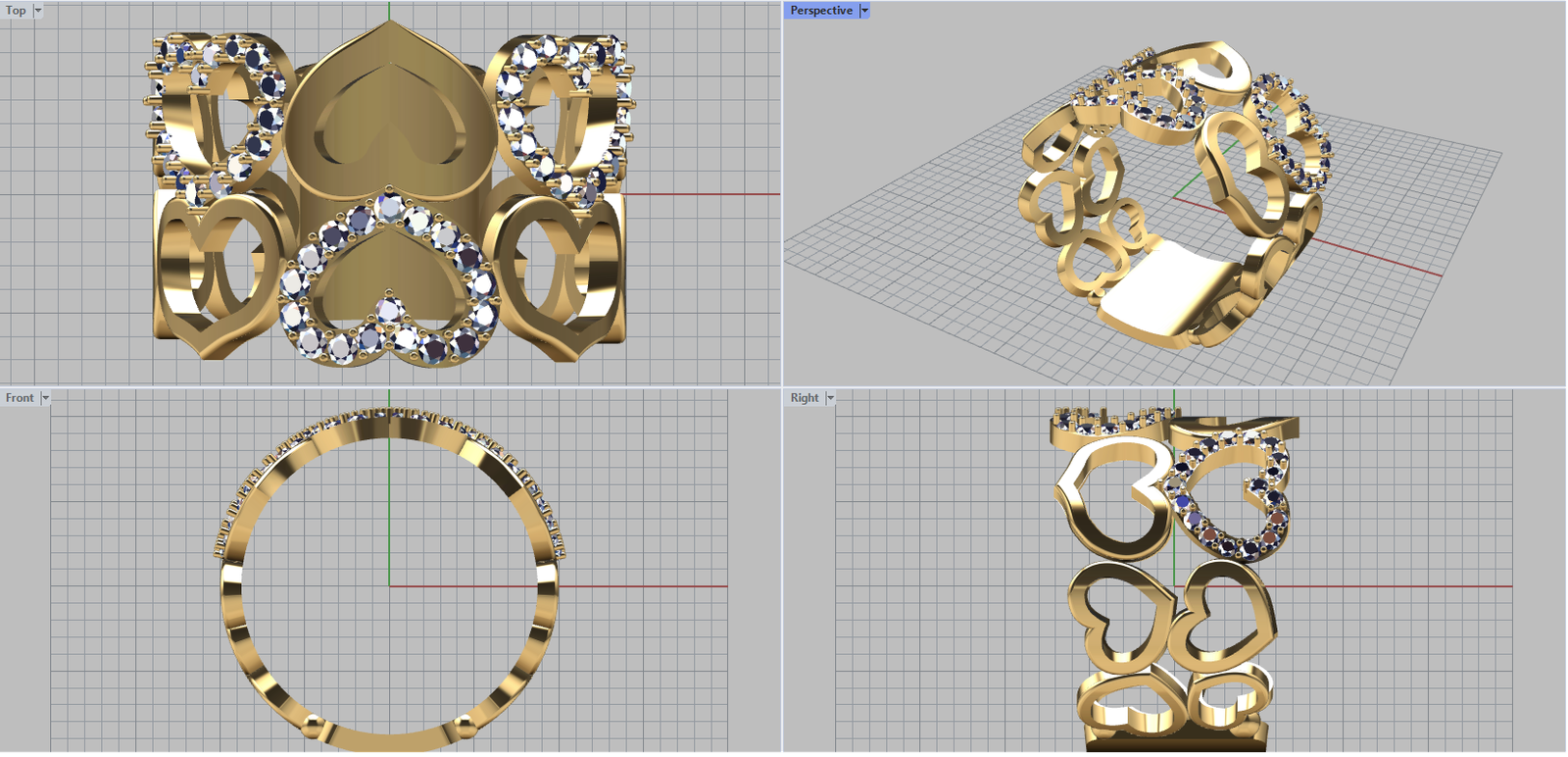Click the Right viewport title label
The width and height of the screenshot is (1568, 757).
804,398
